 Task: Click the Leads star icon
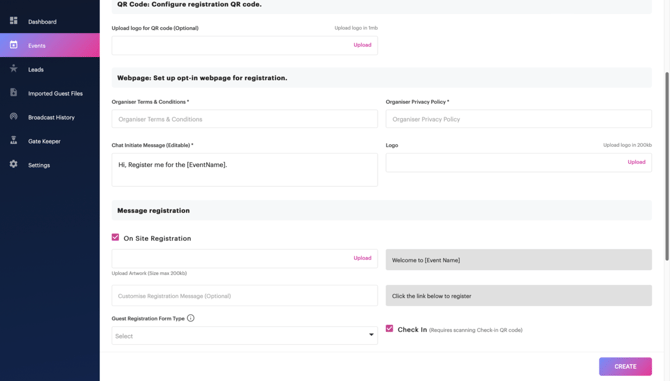[14, 68]
